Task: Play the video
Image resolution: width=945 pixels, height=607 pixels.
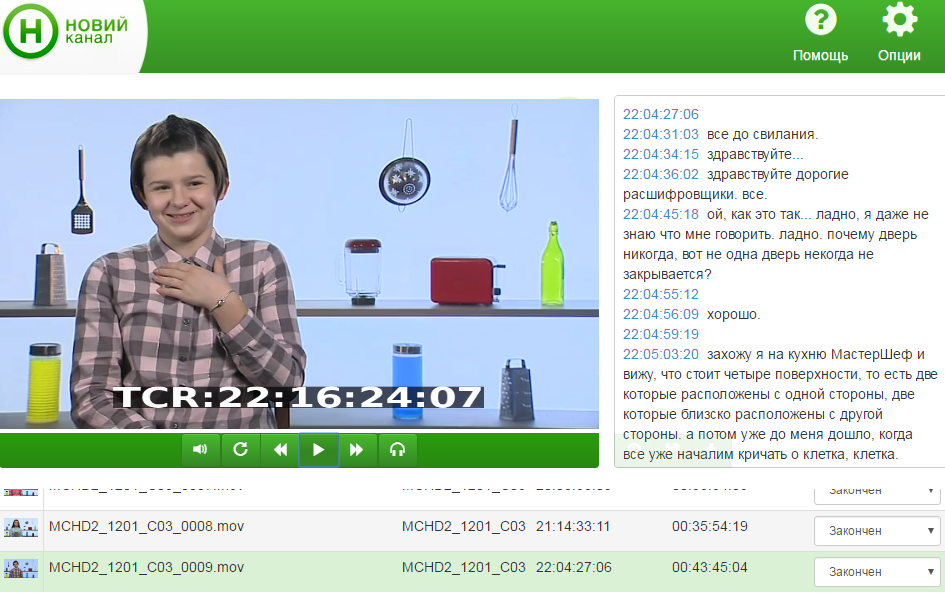Action: point(319,450)
